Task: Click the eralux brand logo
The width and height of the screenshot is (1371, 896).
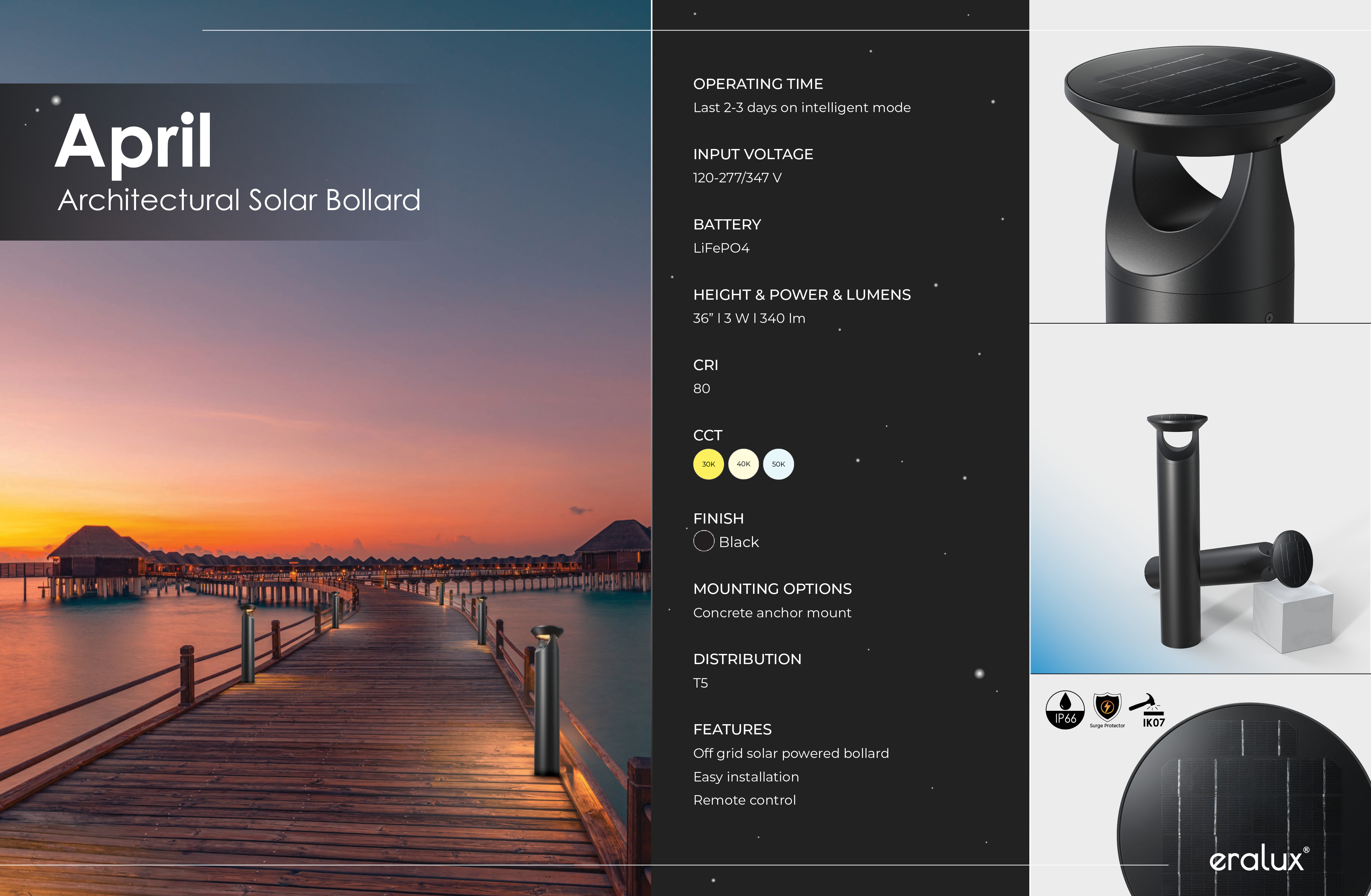Action: [x=1259, y=858]
